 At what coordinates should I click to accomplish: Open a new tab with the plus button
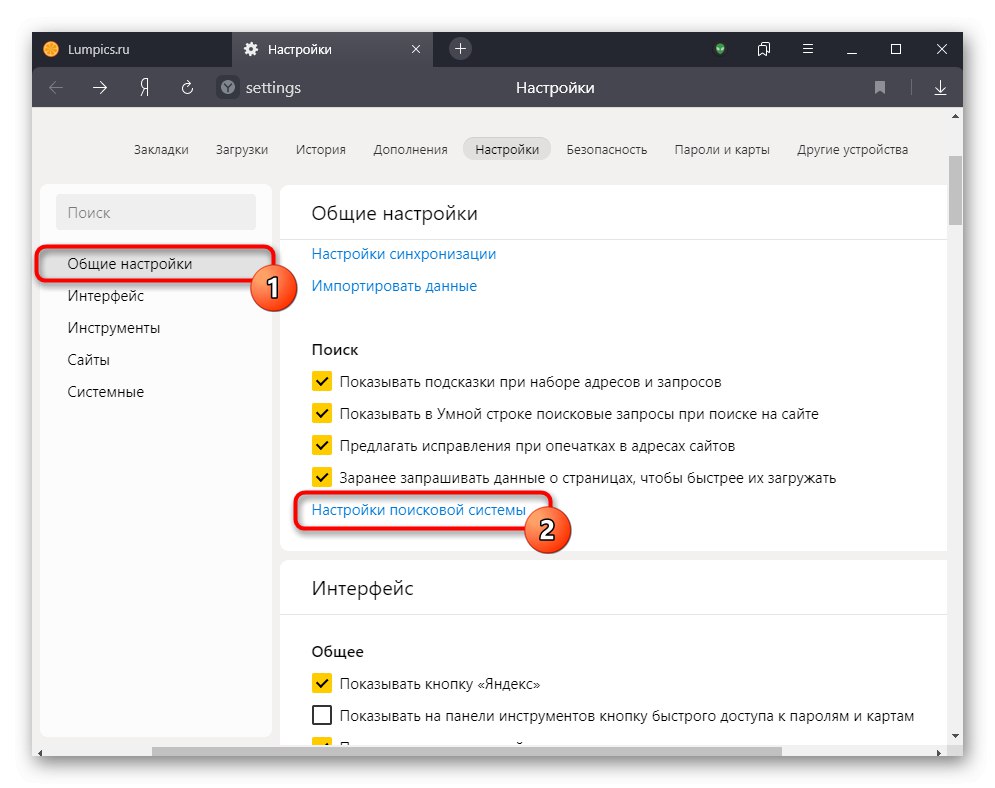click(458, 48)
